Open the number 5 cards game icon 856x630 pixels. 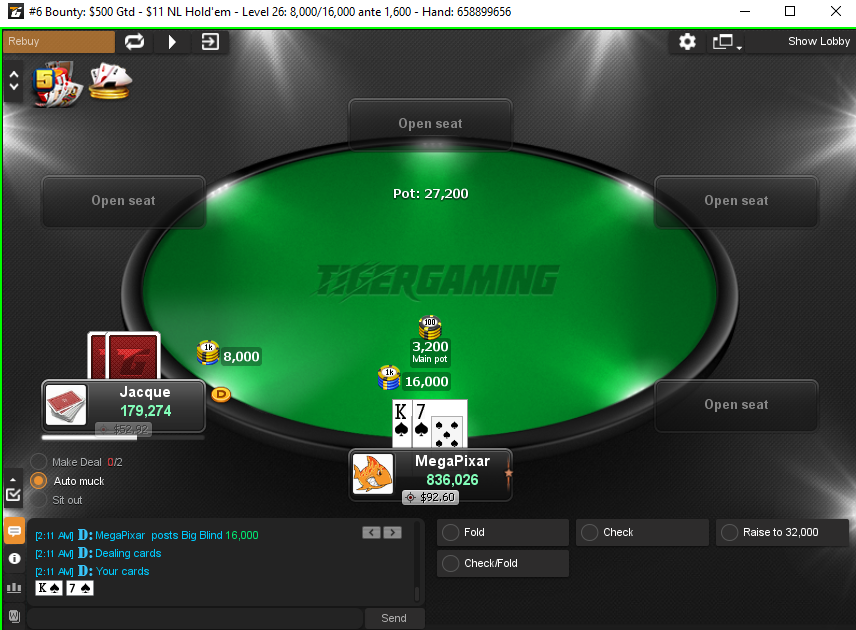point(57,84)
